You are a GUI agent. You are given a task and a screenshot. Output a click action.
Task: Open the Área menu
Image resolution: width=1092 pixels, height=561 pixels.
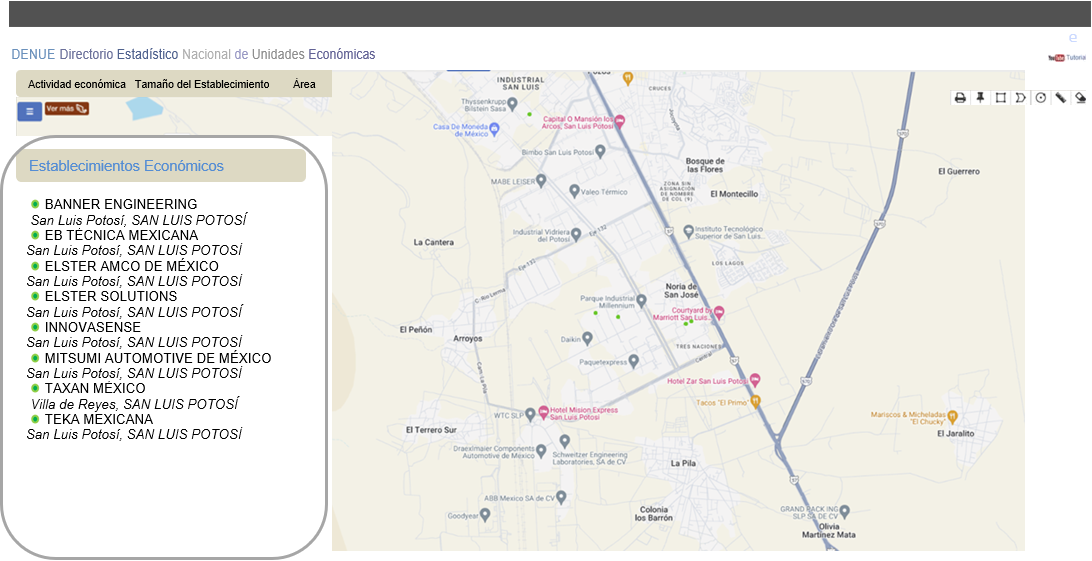point(304,84)
